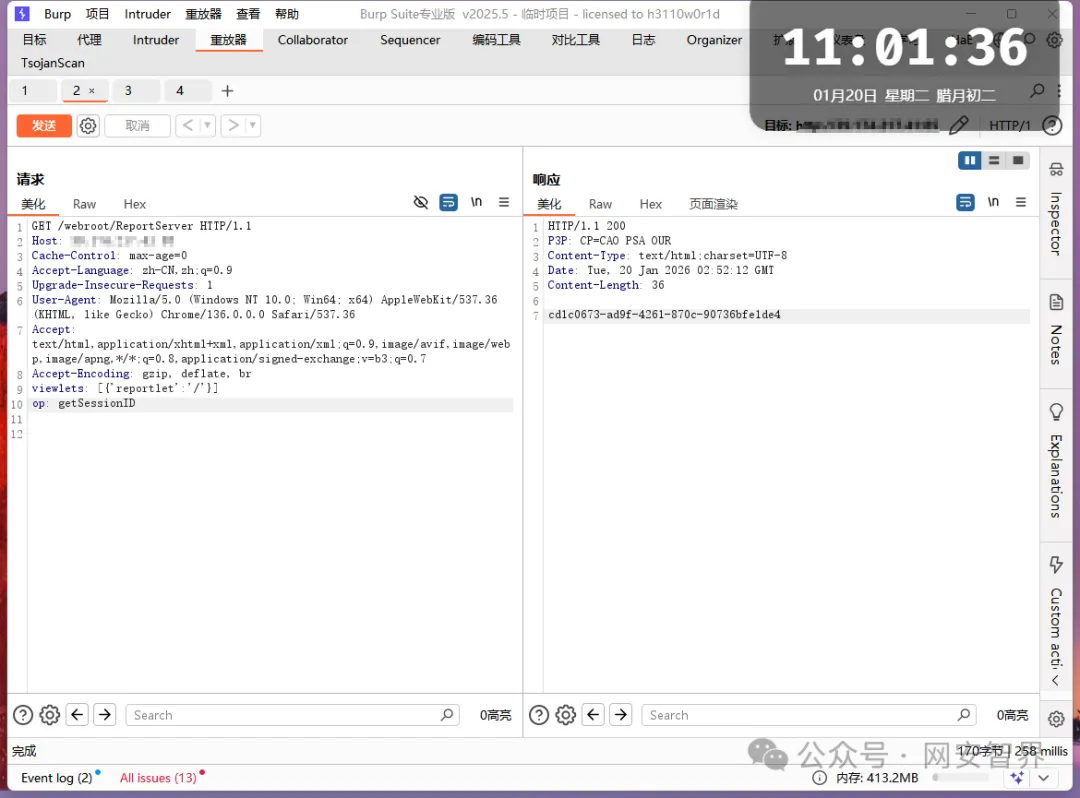Screen dimensions: 1080x798
Task: Open request panel hamburger options menu
Action: click(504, 202)
